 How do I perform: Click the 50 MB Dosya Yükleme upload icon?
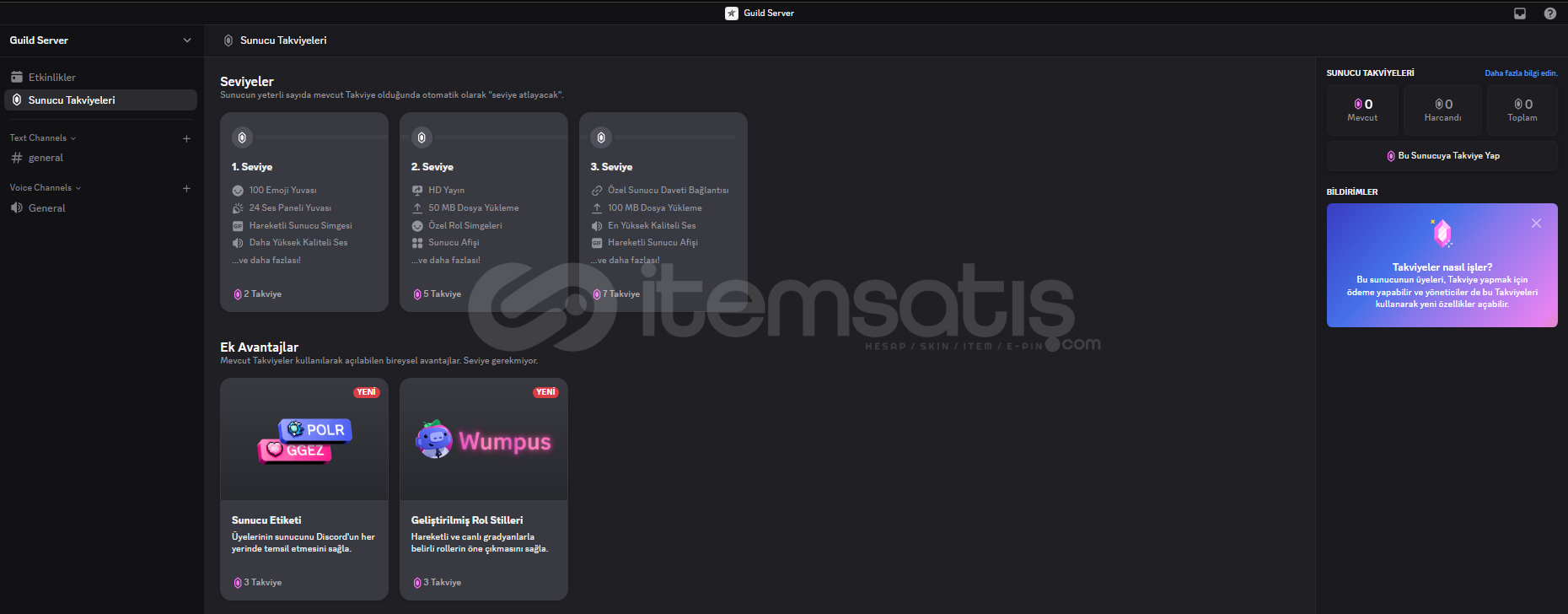[x=417, y=207]
